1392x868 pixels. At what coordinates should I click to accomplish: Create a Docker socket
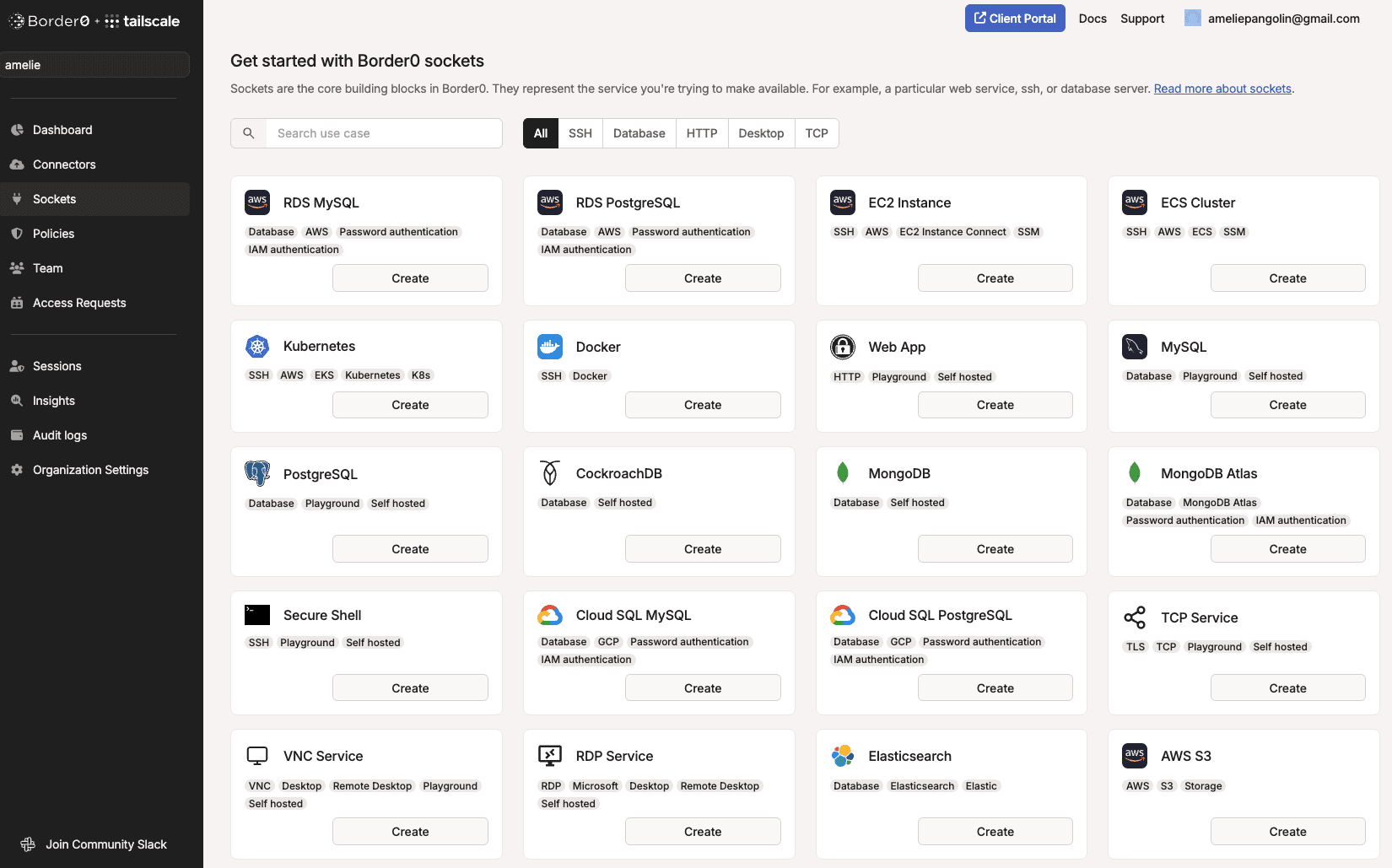tap(703, 405)
